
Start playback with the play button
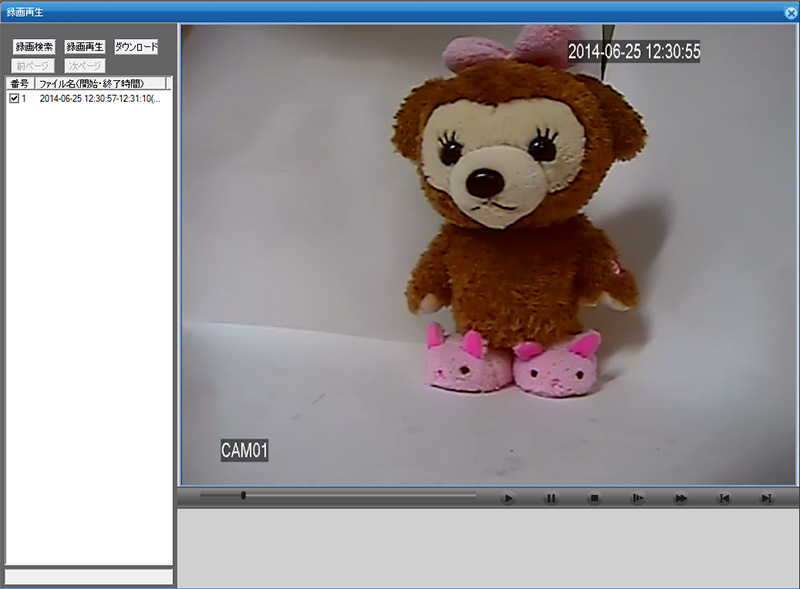(508, 498)
